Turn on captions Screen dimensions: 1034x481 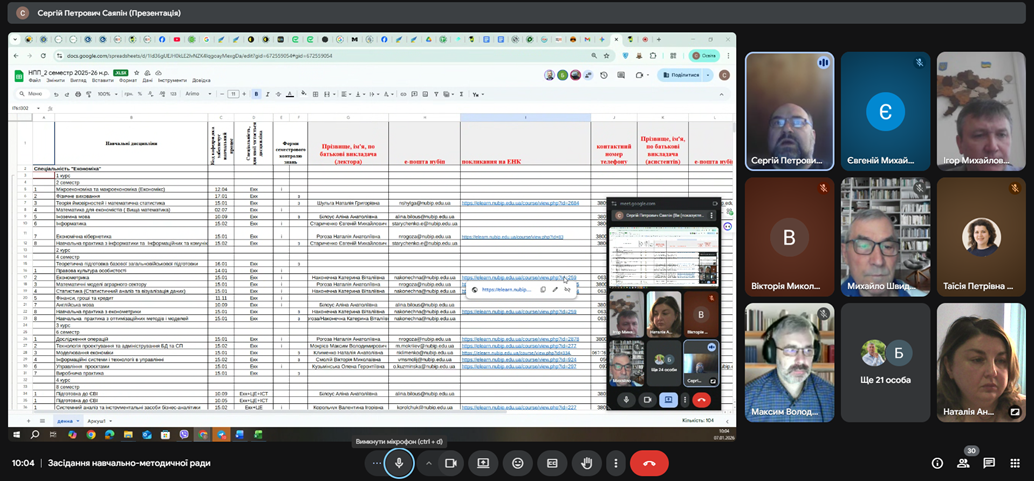point(551,463)
